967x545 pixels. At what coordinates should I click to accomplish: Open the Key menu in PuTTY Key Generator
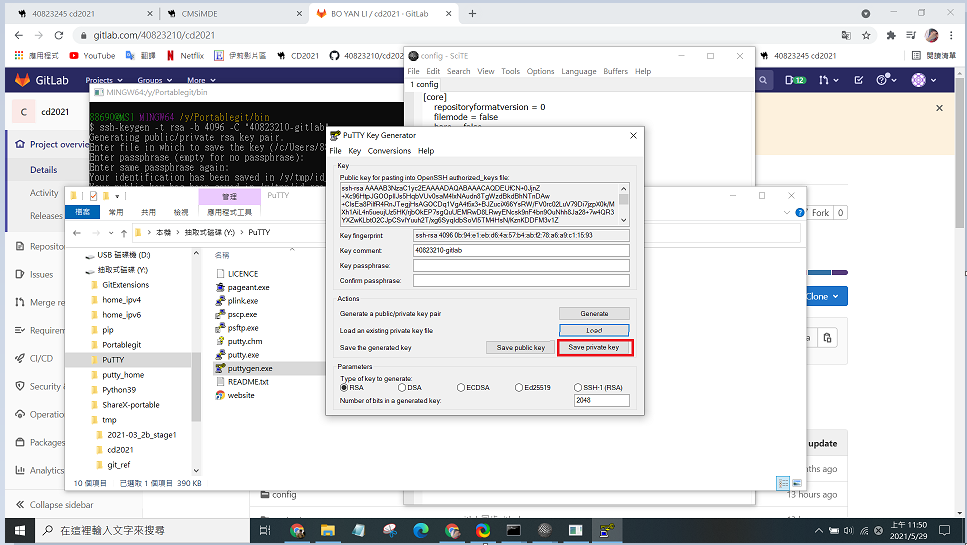(355, 151)
